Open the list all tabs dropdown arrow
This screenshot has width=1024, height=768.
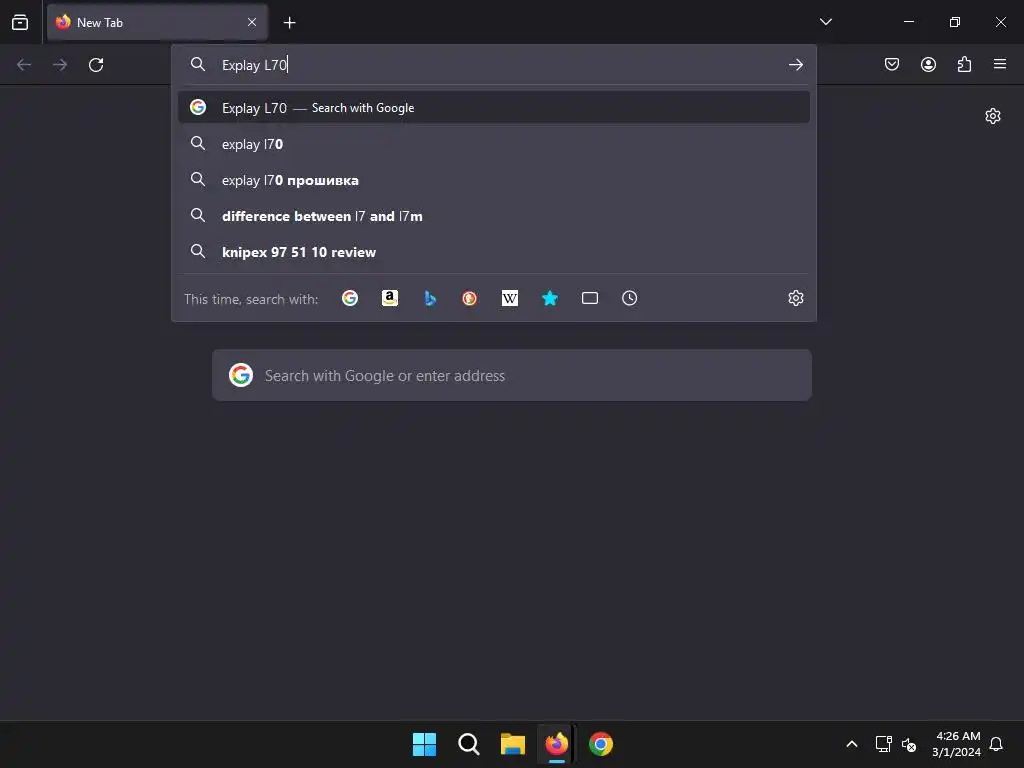(825, 22)
